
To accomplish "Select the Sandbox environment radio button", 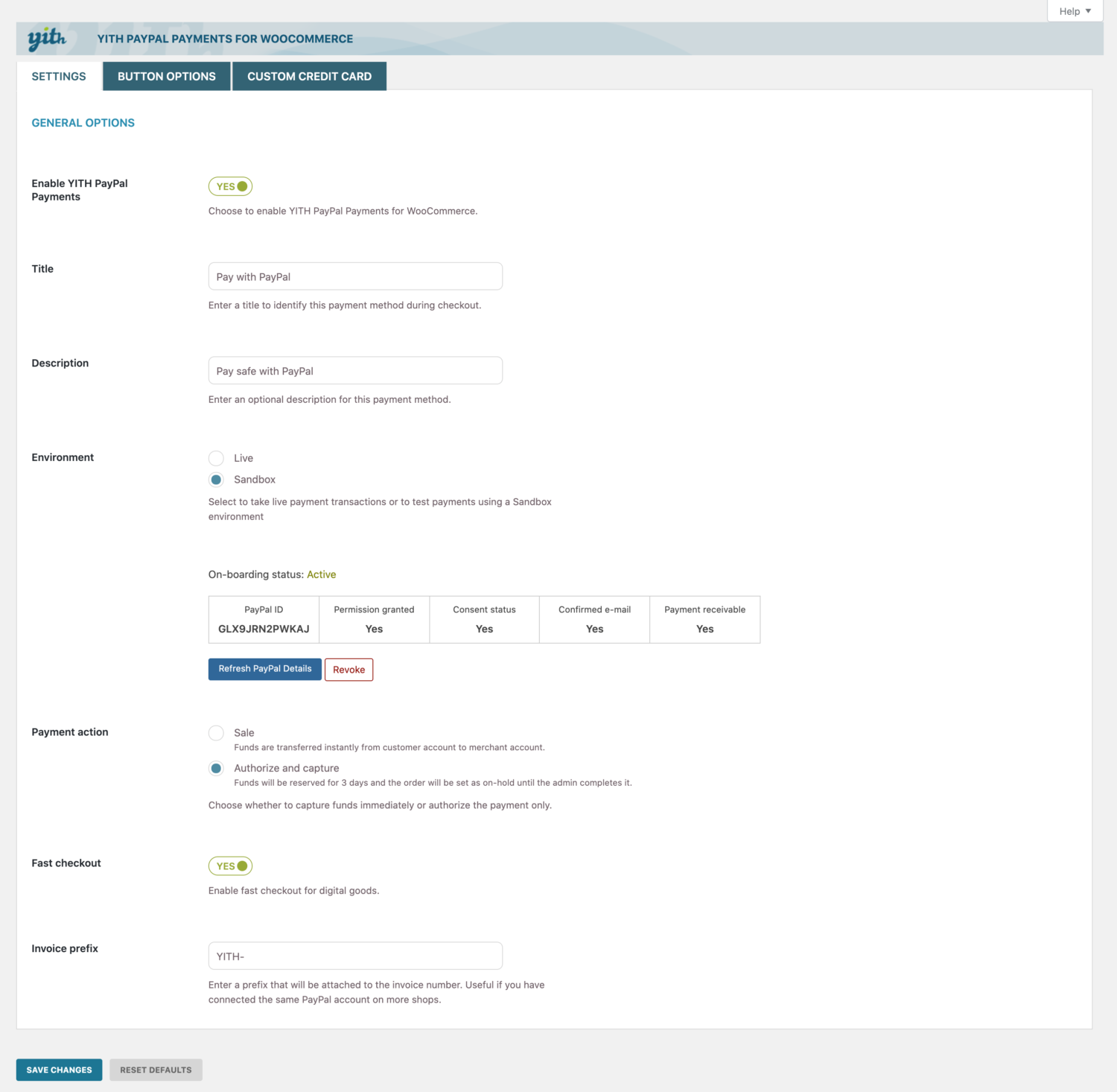I will [216, 480].
